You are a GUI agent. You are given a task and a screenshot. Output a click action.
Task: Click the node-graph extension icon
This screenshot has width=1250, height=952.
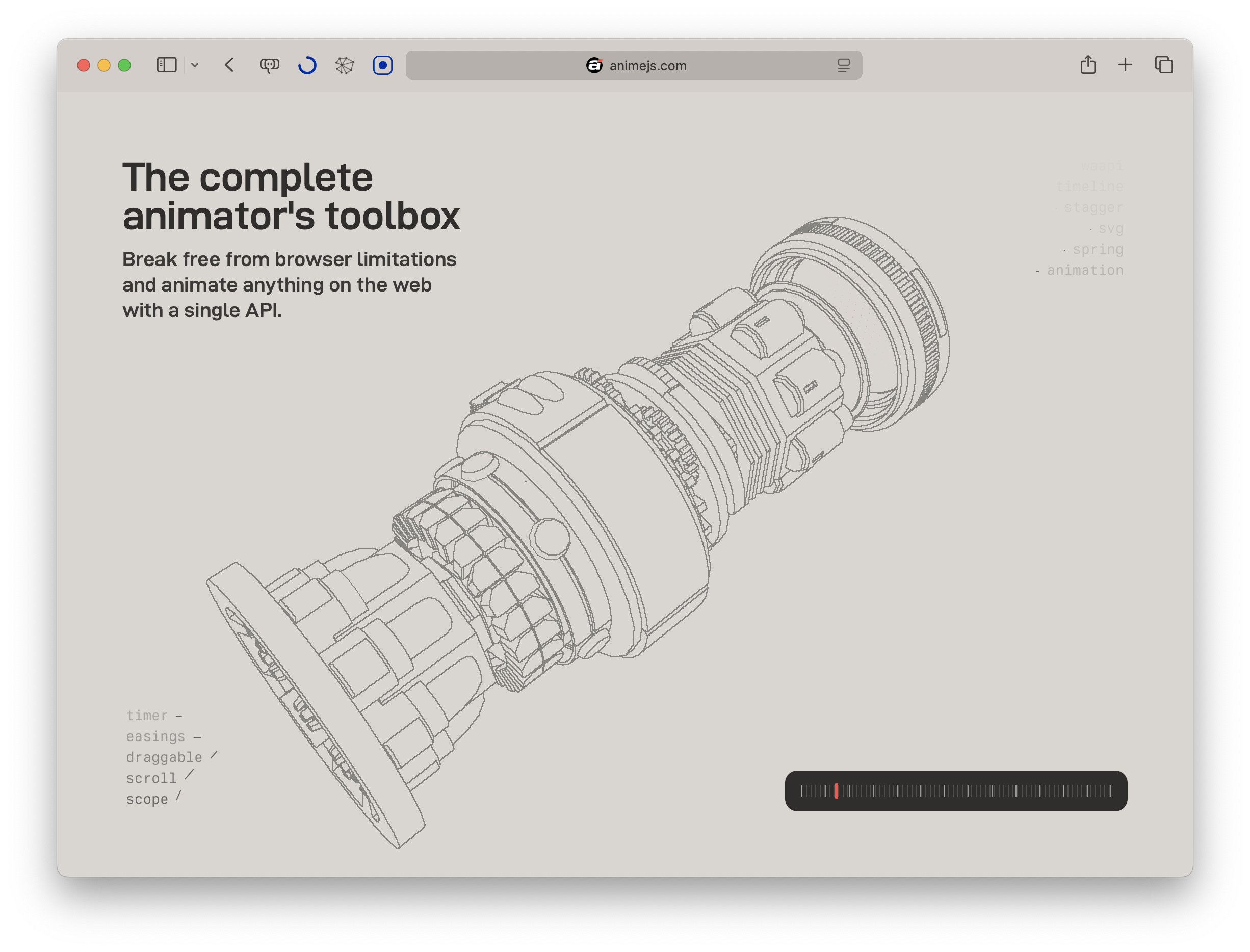tap(345, 65)
